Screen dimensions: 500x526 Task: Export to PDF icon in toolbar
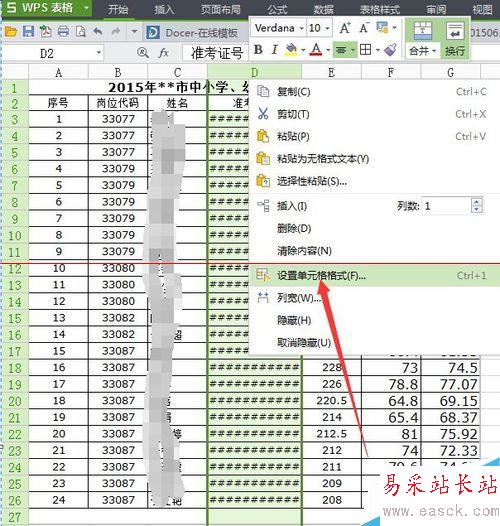click(46, 32)
